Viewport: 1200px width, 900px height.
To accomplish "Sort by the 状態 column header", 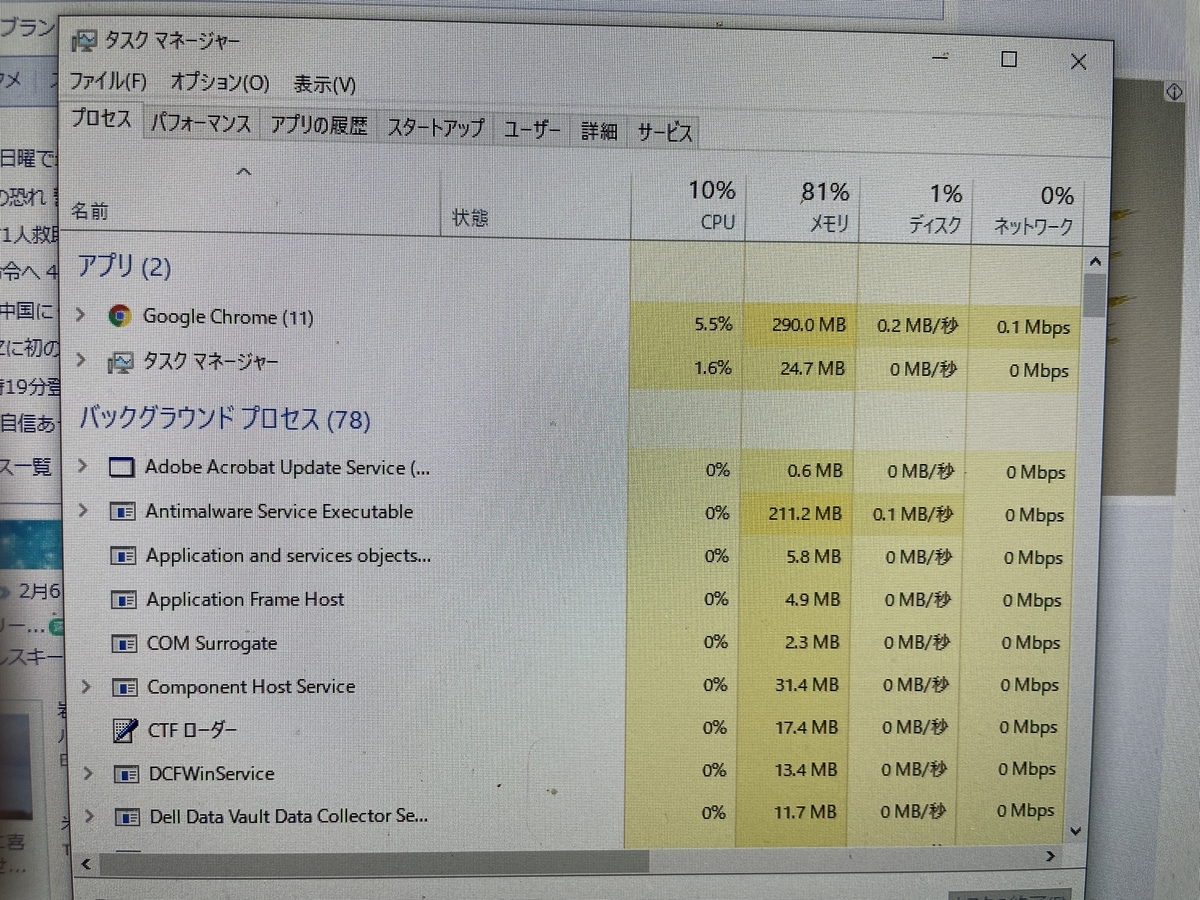I will click(470, 217).
